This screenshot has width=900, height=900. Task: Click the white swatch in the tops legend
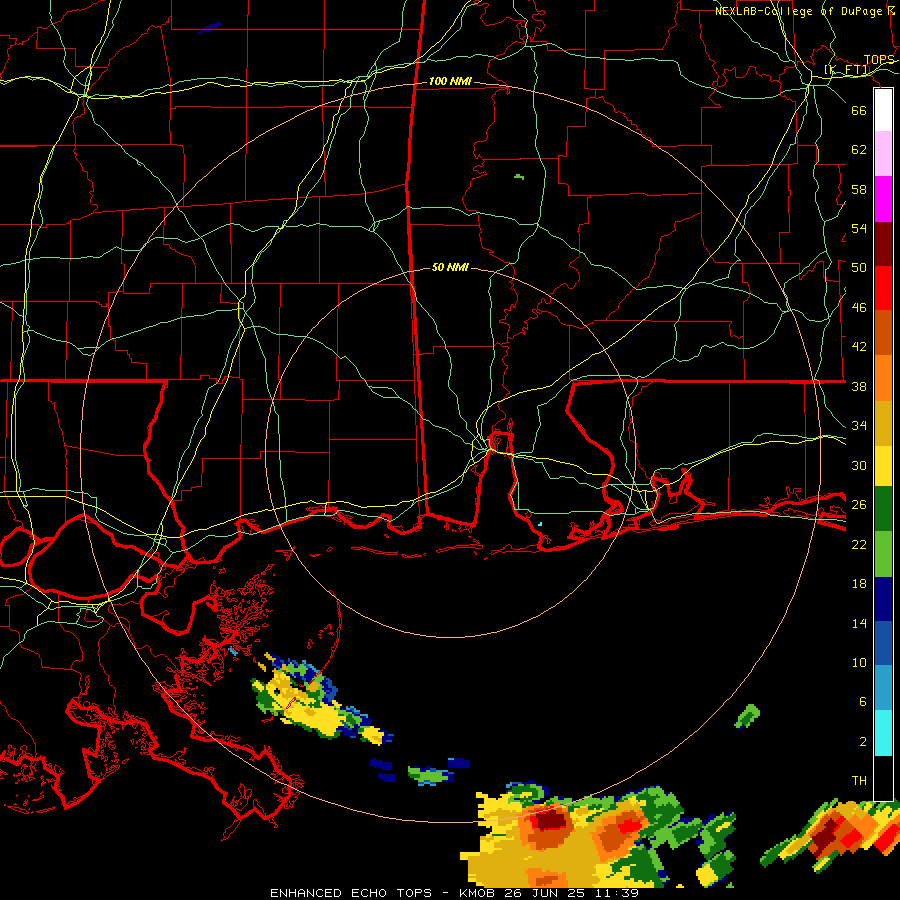click(883, 110)
